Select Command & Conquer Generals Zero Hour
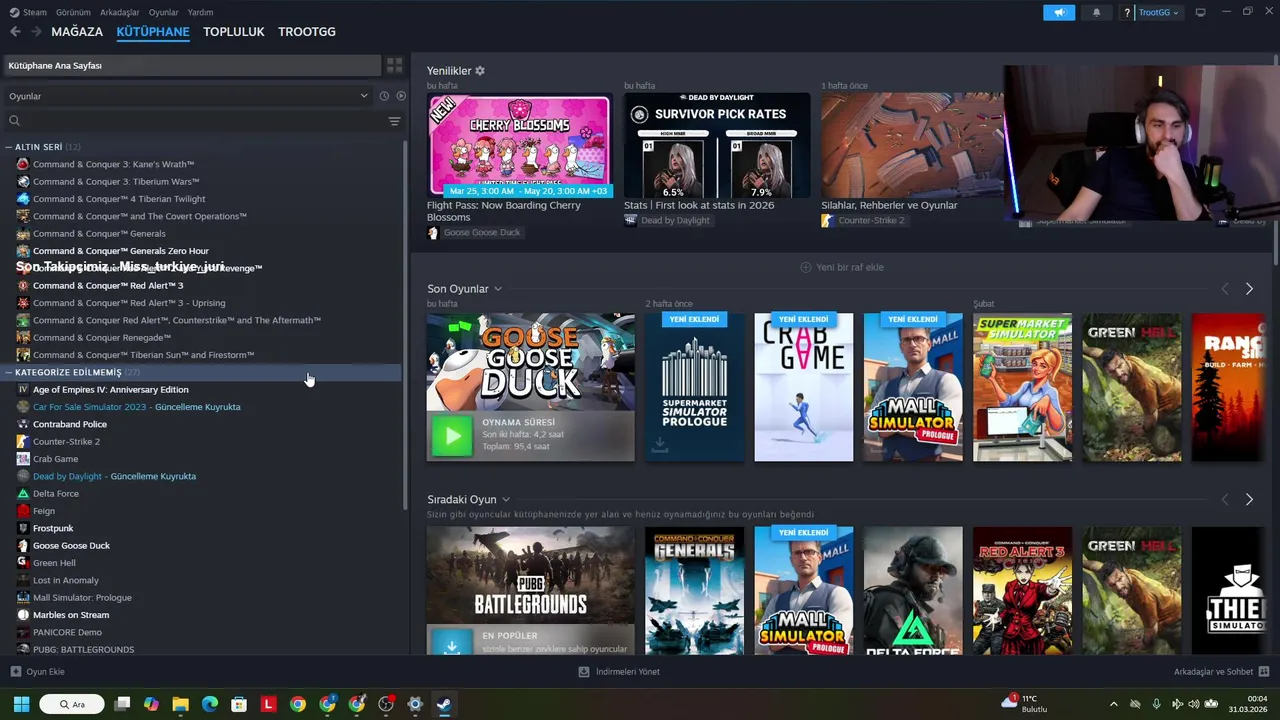Viewport: 1280px width, 720px height. [120, 251]
